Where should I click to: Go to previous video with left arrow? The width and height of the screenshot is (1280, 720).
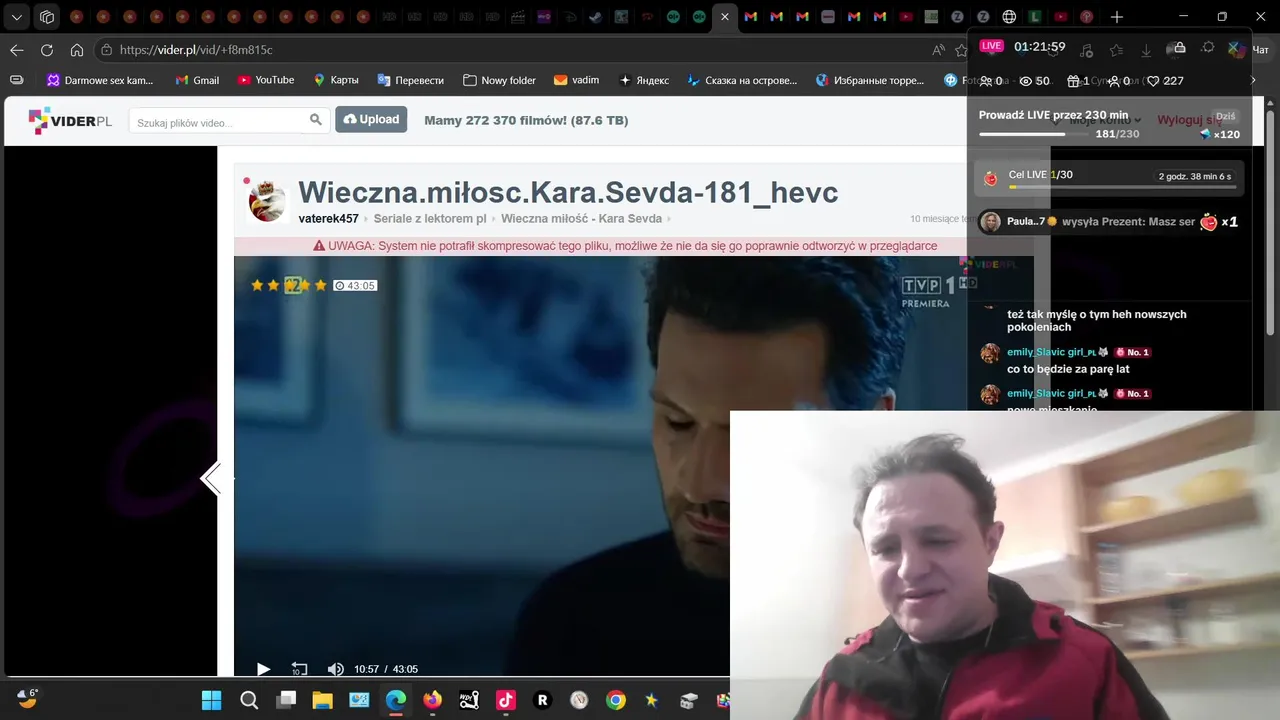tap(211, 479)
